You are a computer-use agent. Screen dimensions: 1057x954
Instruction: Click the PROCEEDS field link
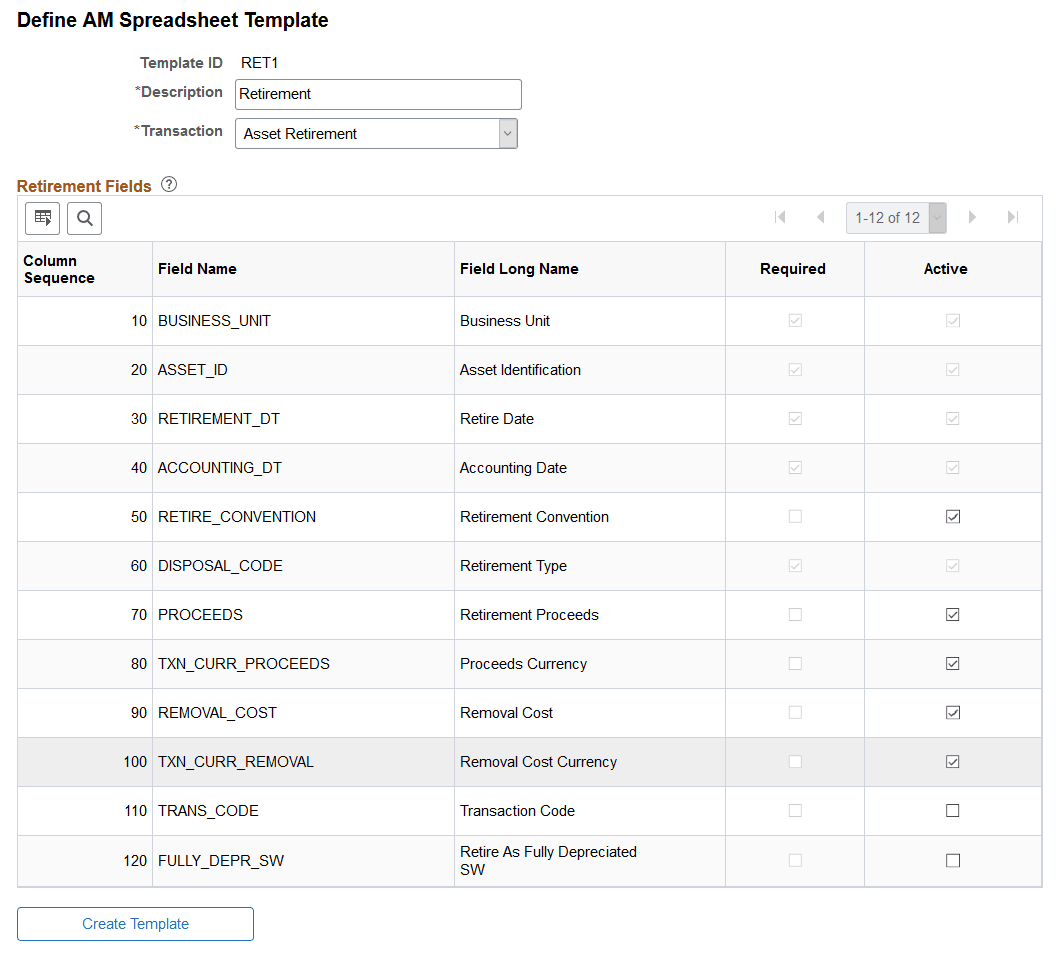tap(200, 614)
